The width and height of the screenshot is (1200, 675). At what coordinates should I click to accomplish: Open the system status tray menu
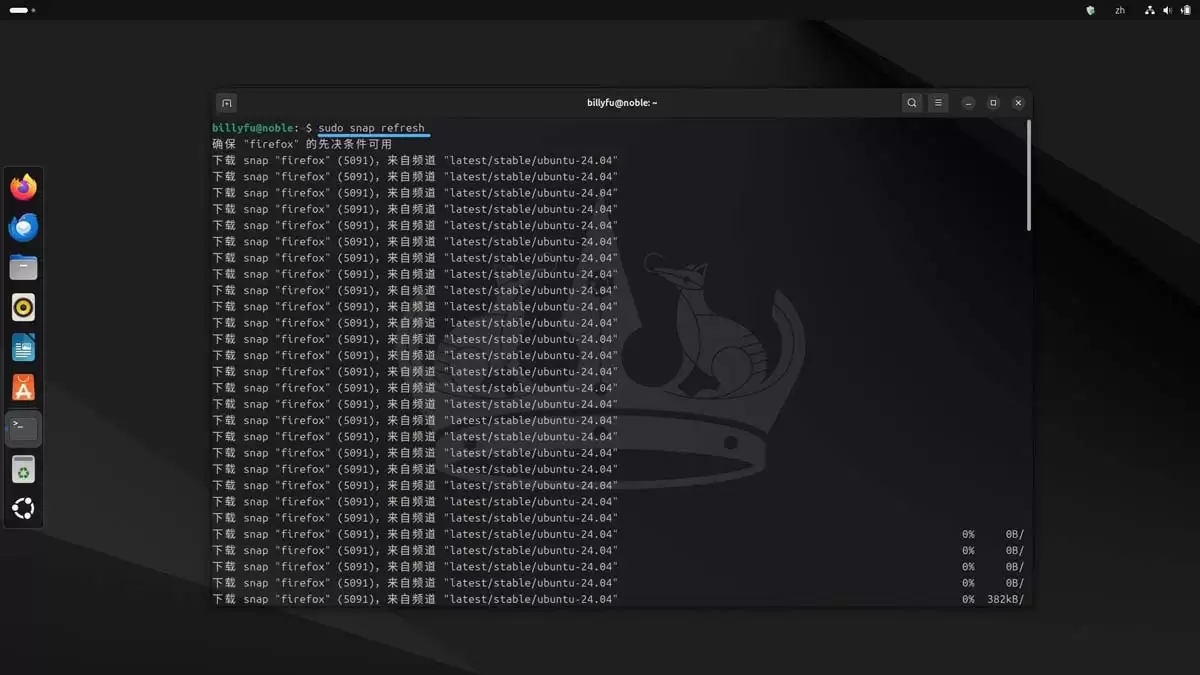click(1149, 10)
